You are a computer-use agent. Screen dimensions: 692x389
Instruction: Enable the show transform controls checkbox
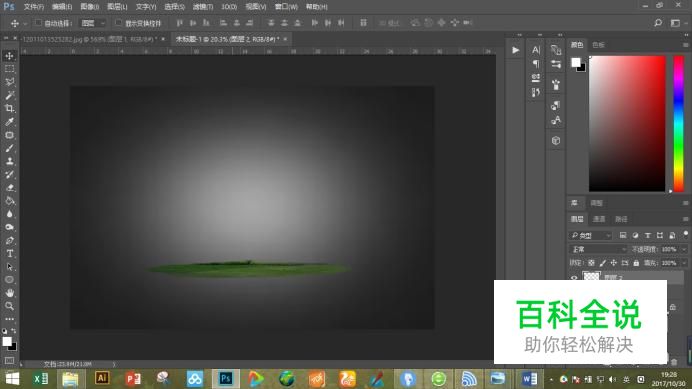(x=118, y=23)
